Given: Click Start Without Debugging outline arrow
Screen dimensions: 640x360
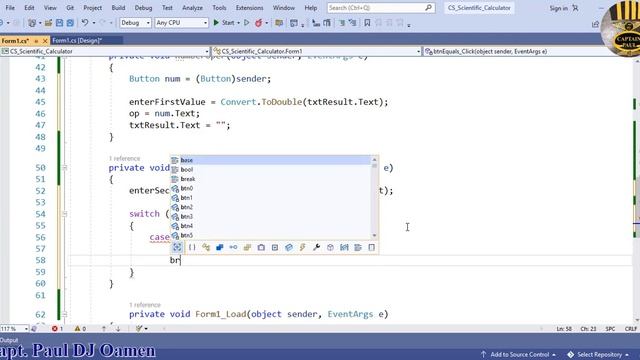Looking at the screenshot, I should (247, 23).
